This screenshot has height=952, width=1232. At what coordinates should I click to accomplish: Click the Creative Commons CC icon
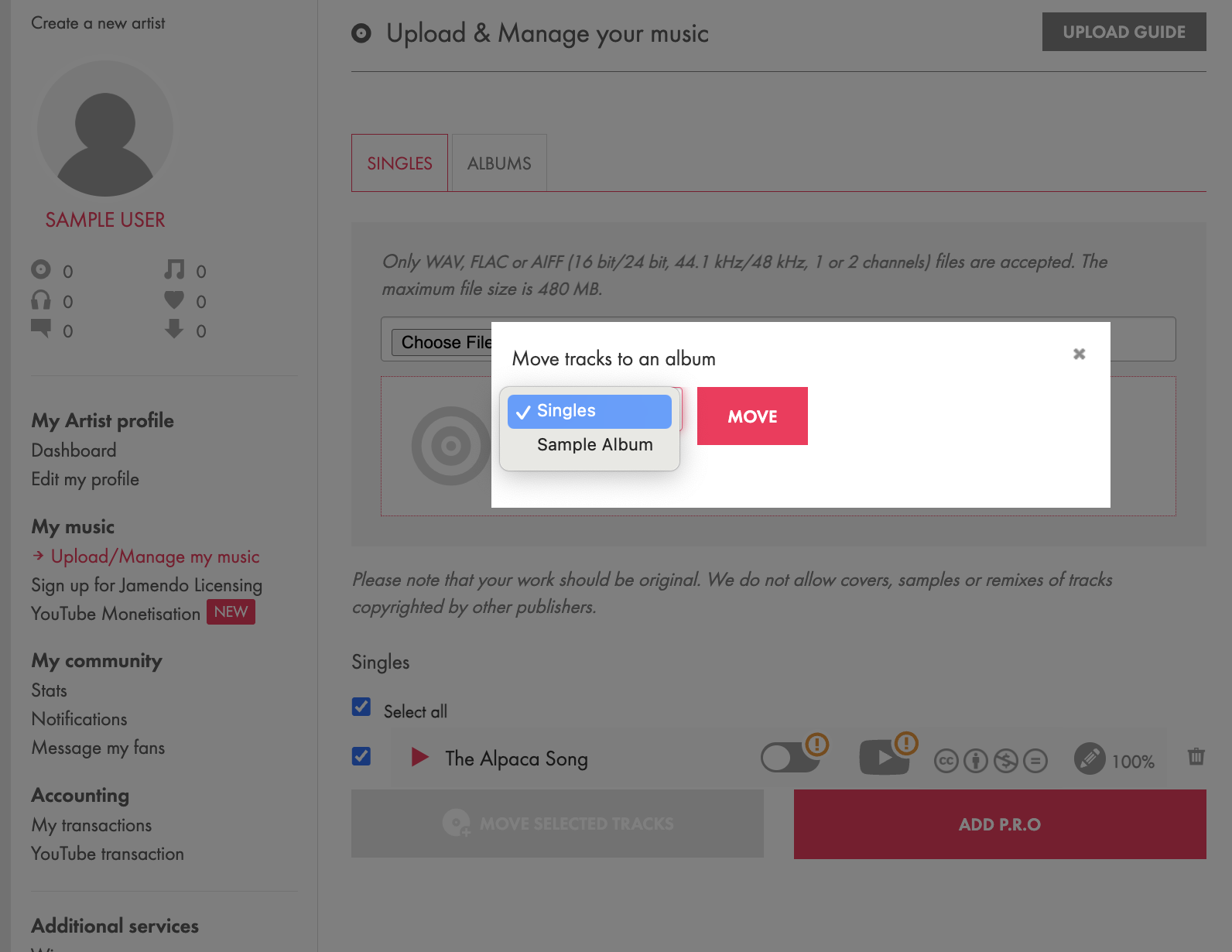(946, 762)
